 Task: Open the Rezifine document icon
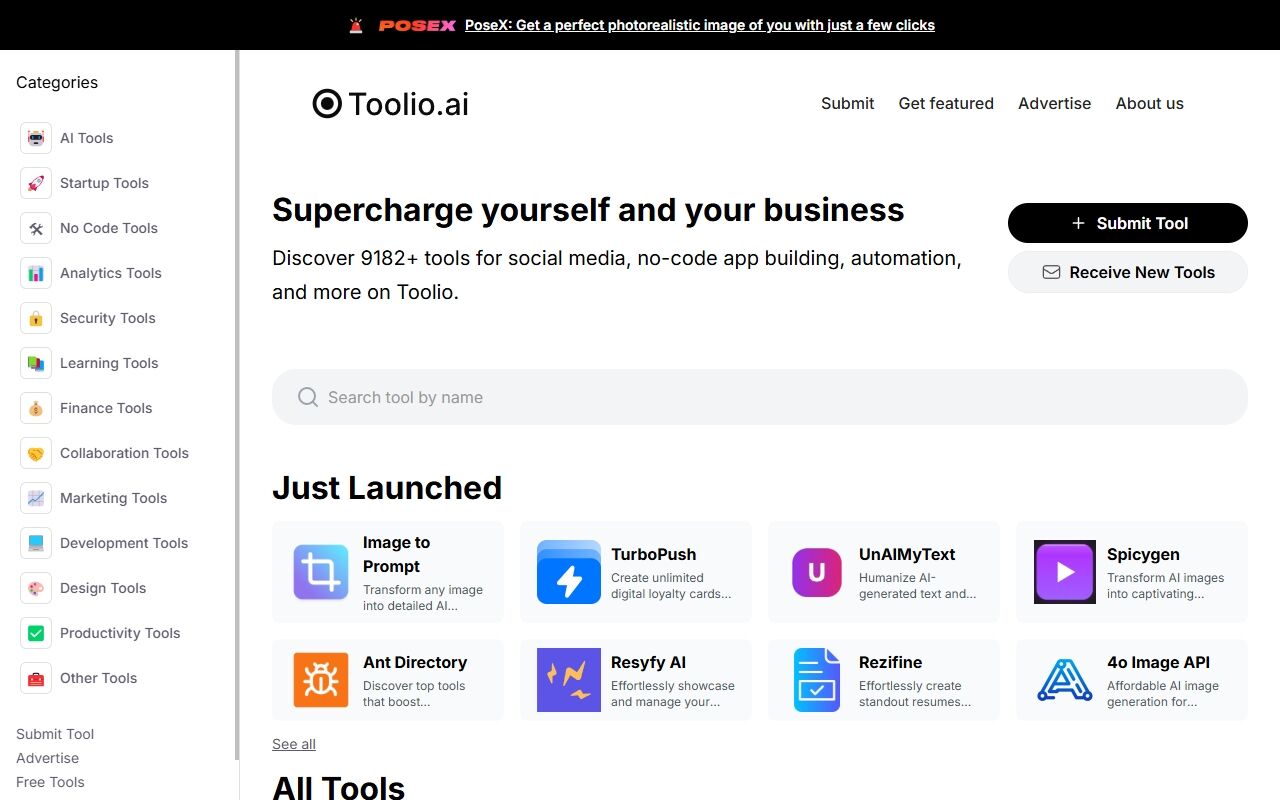[x=817, y=680]
